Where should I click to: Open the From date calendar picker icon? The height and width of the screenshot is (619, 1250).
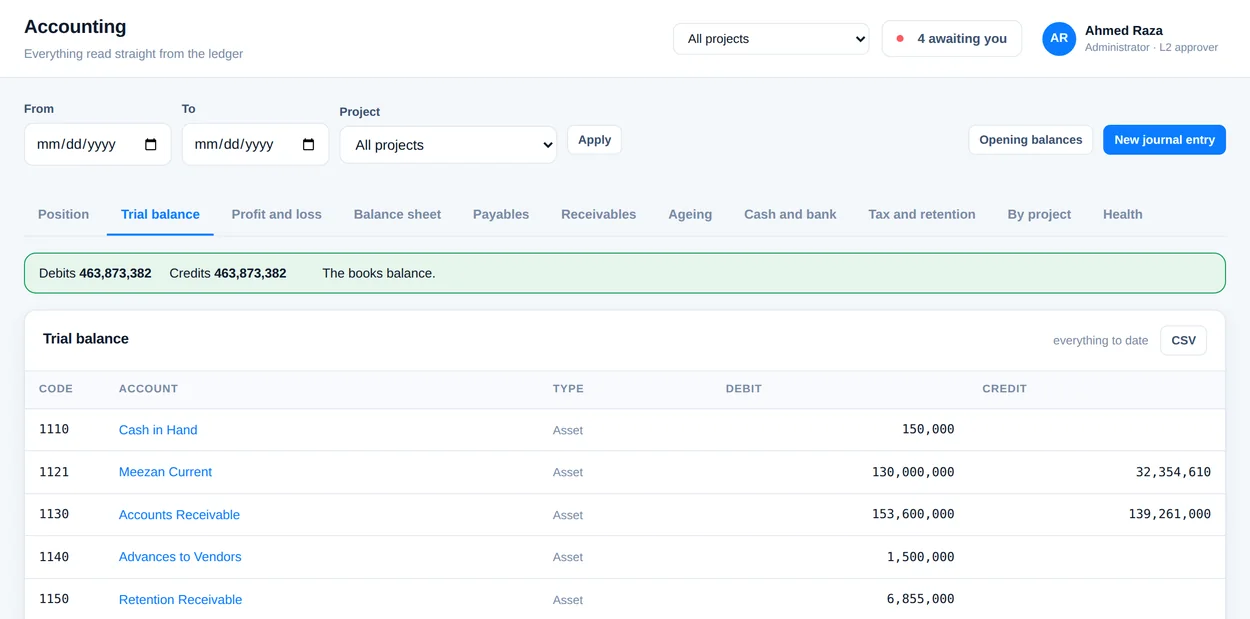pos(151,145)
